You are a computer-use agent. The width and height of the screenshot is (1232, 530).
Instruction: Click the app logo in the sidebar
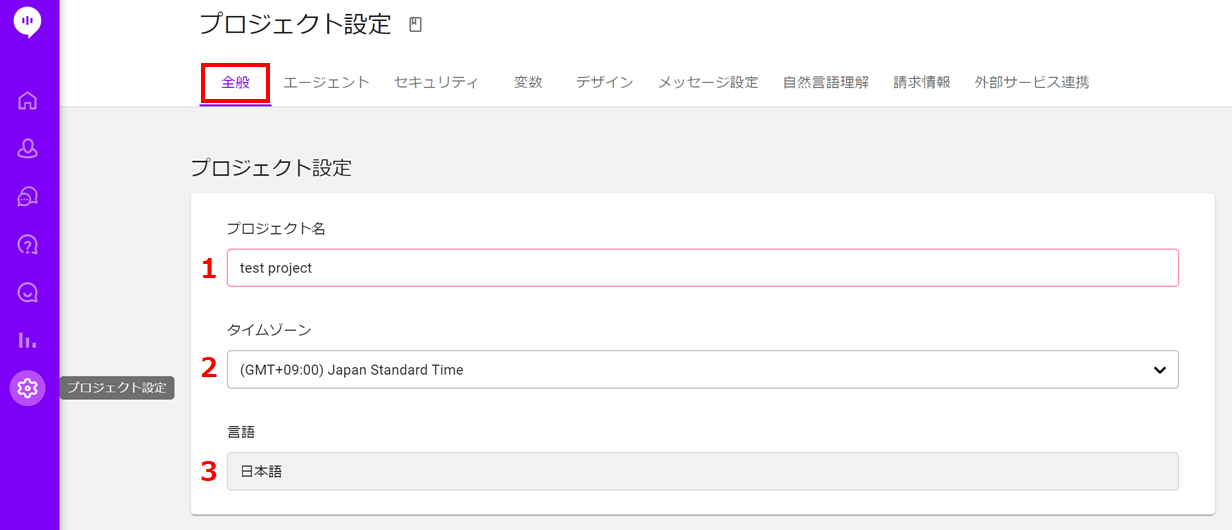pyautogui.click(x=28, y=21)
